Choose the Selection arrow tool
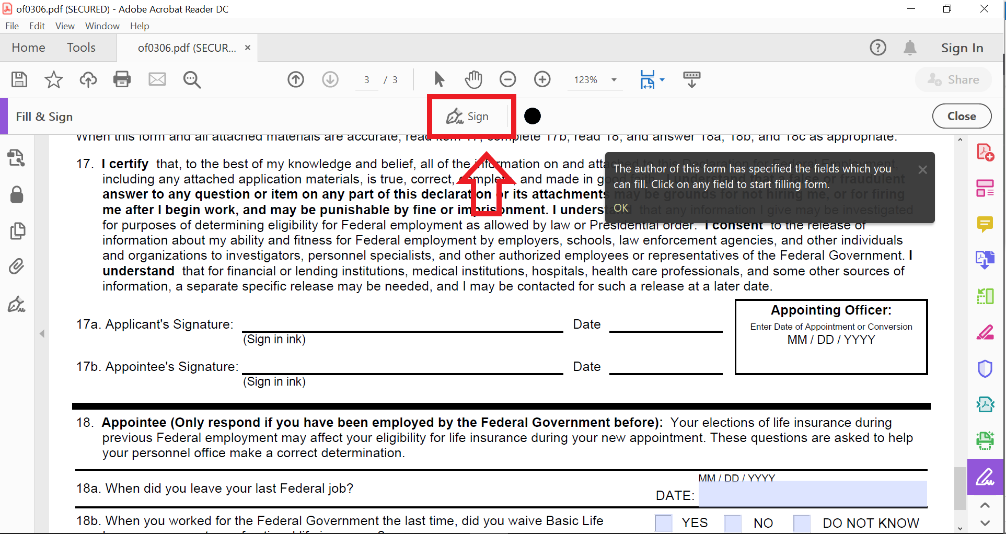The image size is (1006, 534). [439, 80]
